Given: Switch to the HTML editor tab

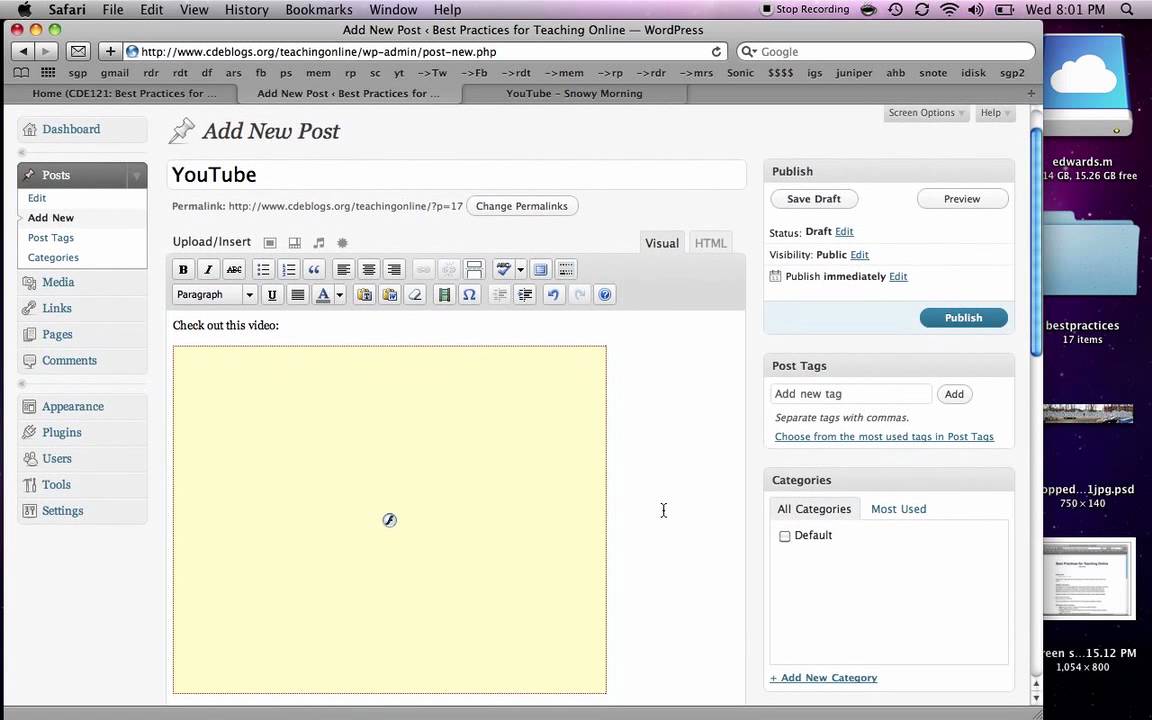Looking at the screenshot, I should [x=710, y=243].
